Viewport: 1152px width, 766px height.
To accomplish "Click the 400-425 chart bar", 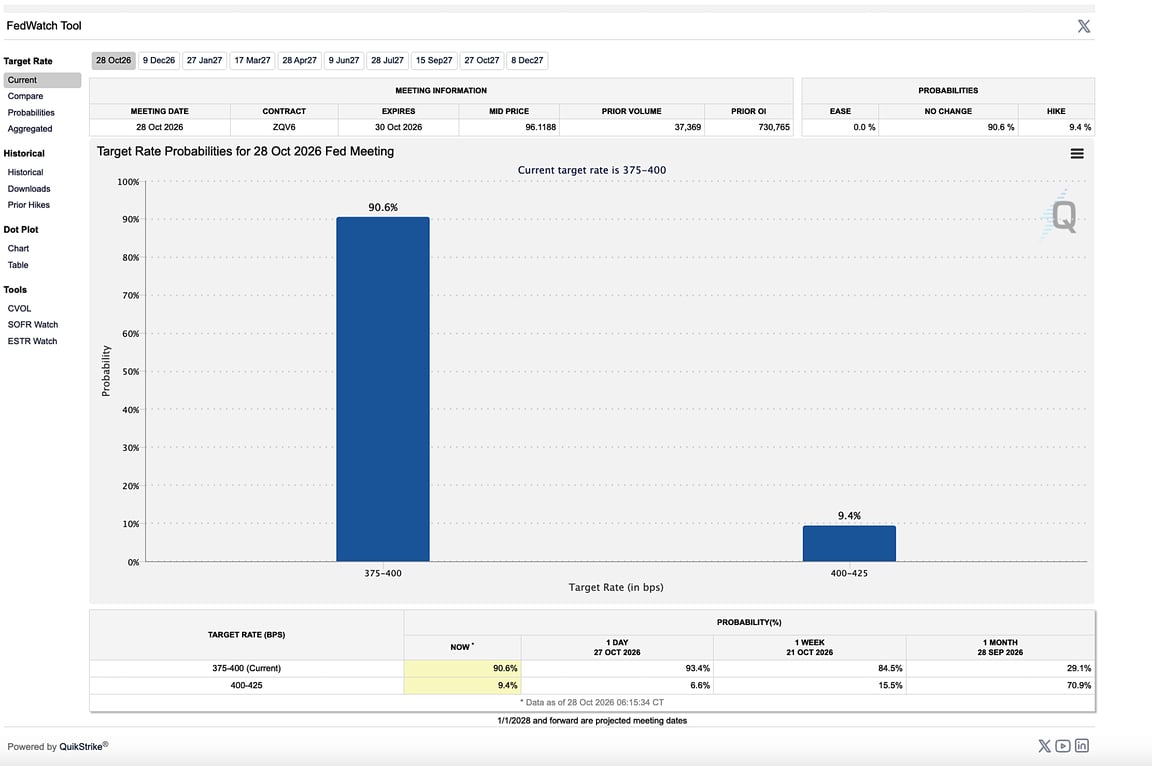I will click(849, 543).
